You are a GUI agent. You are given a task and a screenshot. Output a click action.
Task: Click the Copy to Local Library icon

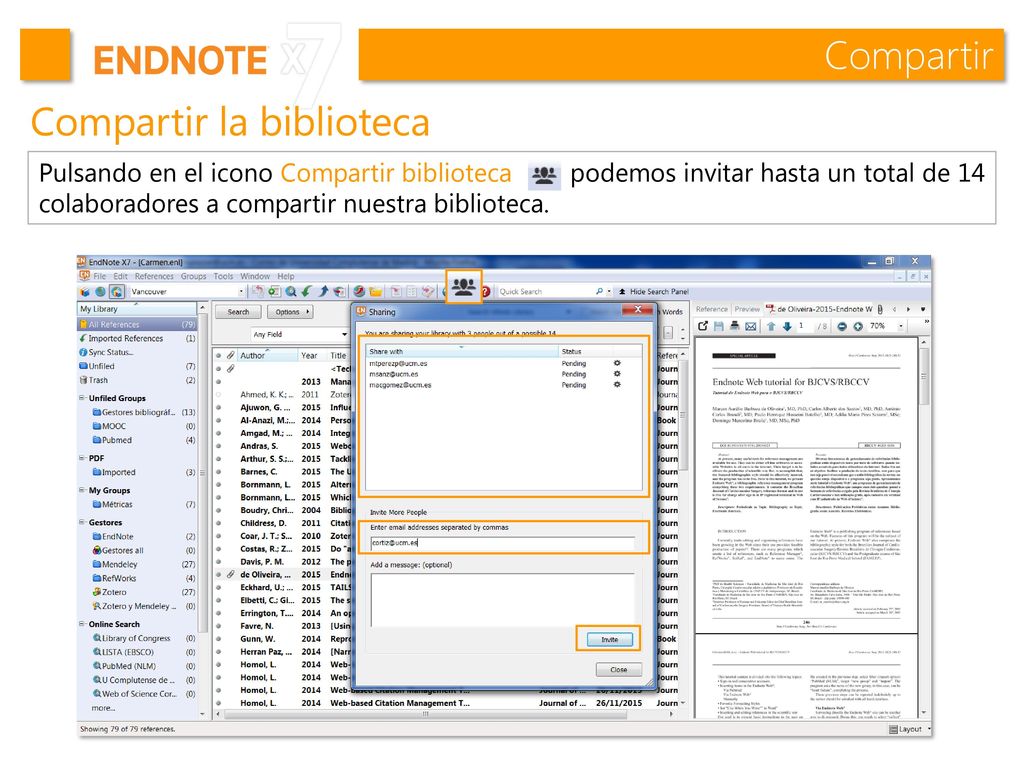pyautogui.click(x=258, y=292)
